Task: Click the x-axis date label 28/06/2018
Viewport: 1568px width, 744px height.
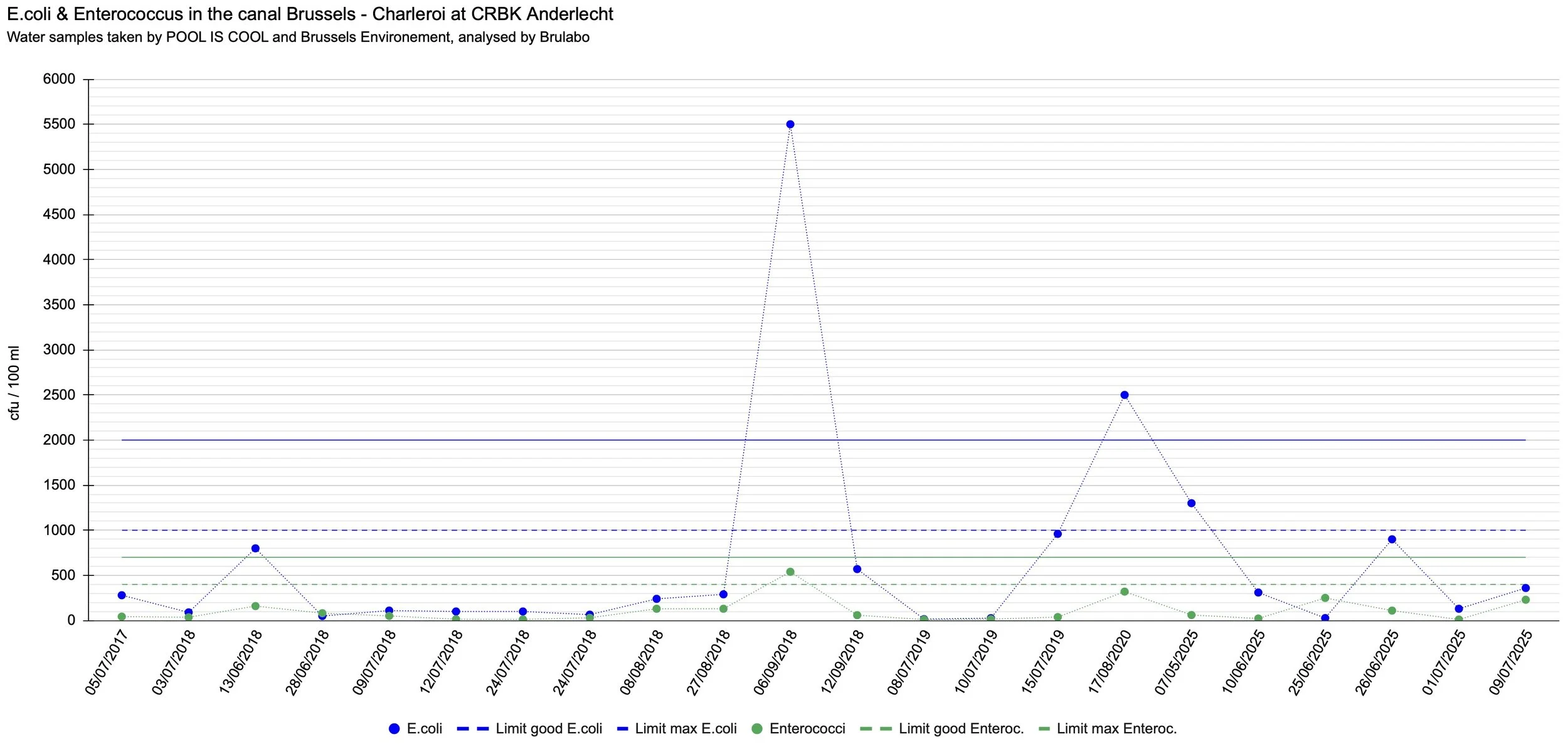Action: click(307, 662)
